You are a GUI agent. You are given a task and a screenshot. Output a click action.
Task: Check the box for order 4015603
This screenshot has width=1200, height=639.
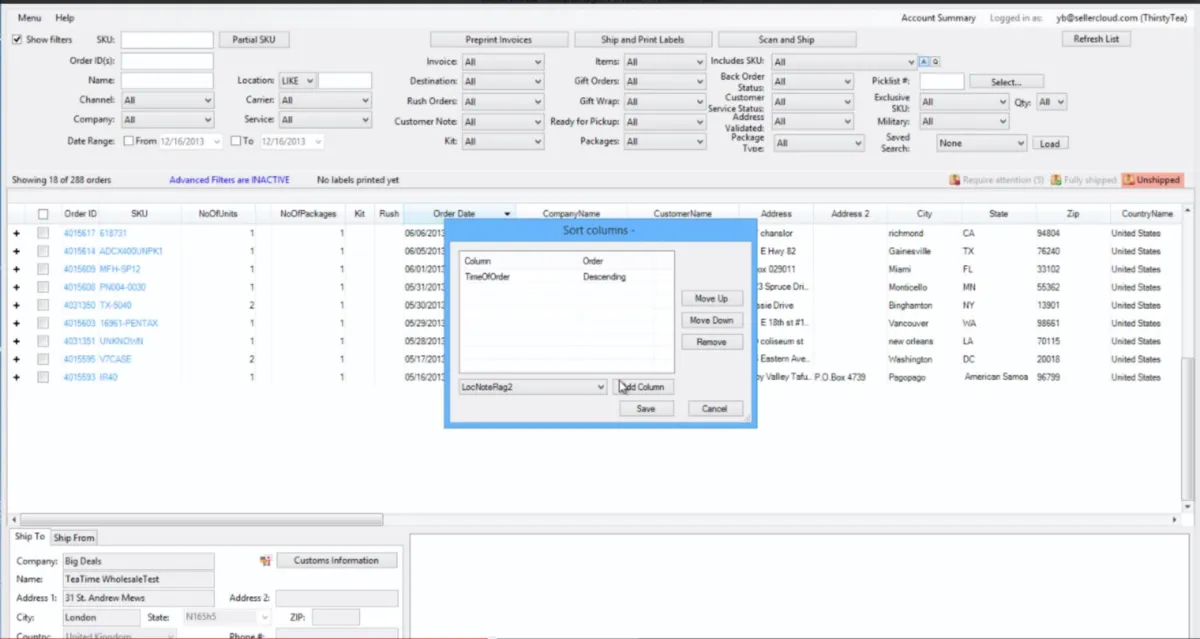[43, 323]
